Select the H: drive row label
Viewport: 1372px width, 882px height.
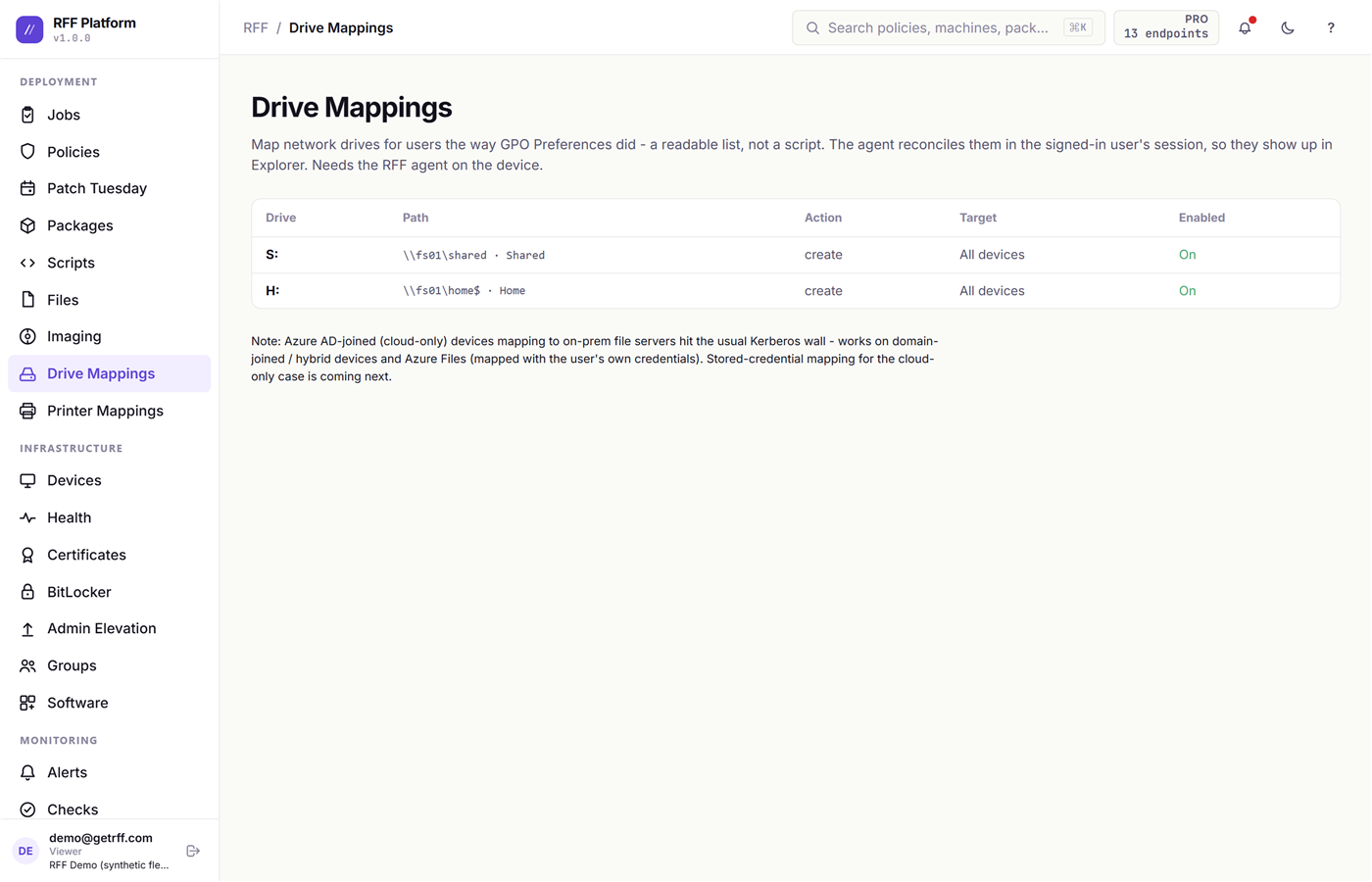coord(272,291)
